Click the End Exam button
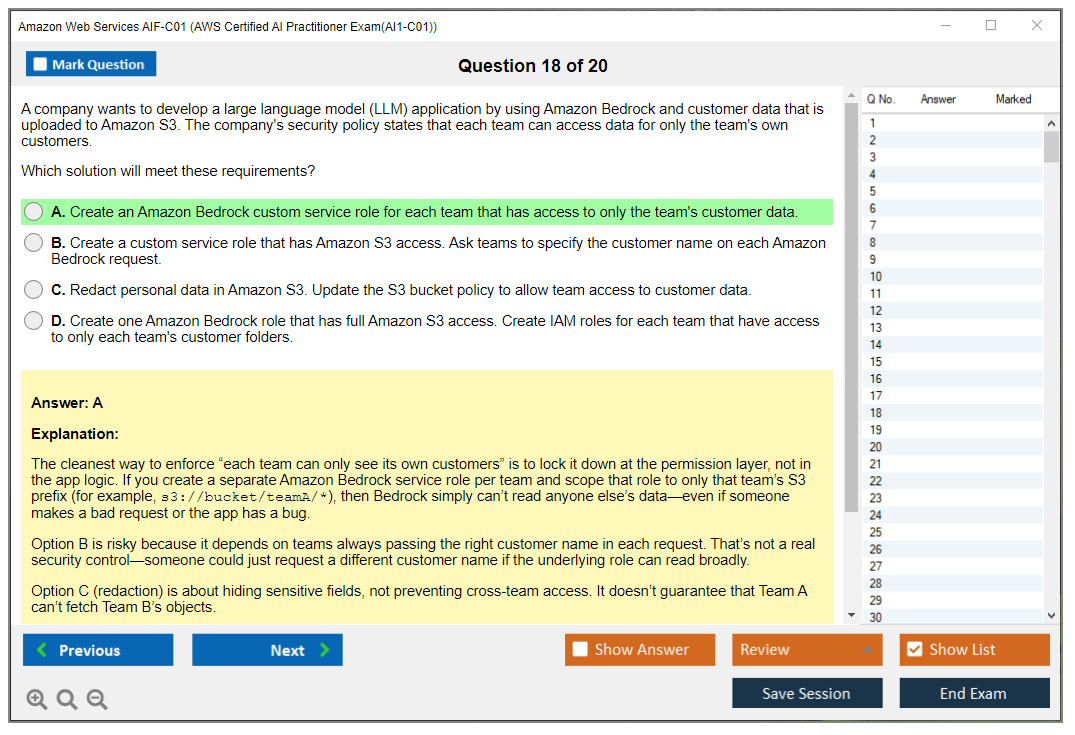 coord(974,693)
